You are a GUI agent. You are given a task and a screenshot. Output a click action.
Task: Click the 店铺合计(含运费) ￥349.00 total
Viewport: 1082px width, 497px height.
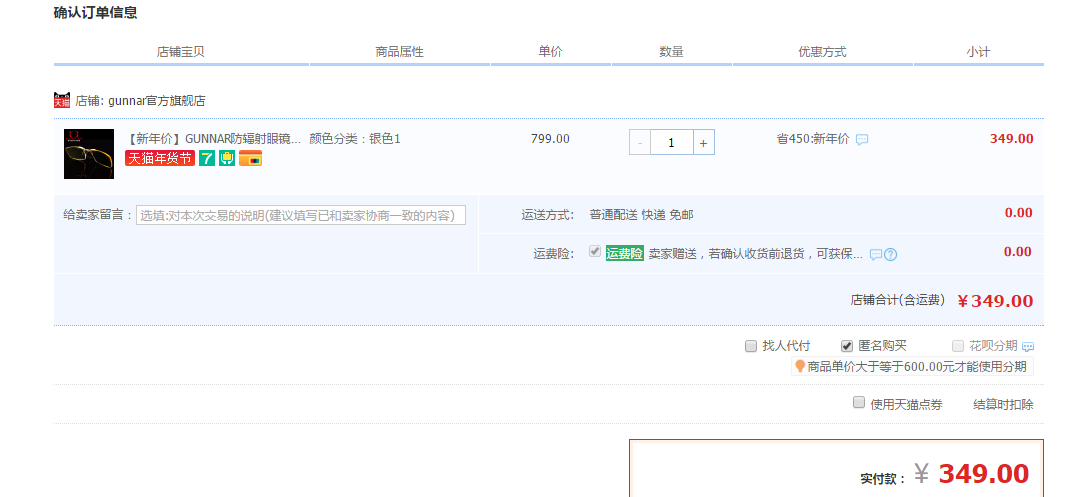coord(942,301)
